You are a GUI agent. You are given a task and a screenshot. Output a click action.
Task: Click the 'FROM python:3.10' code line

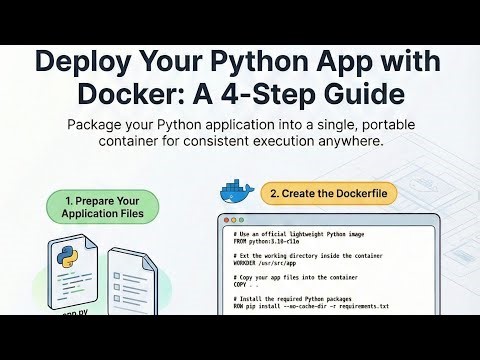pos(266,242)
